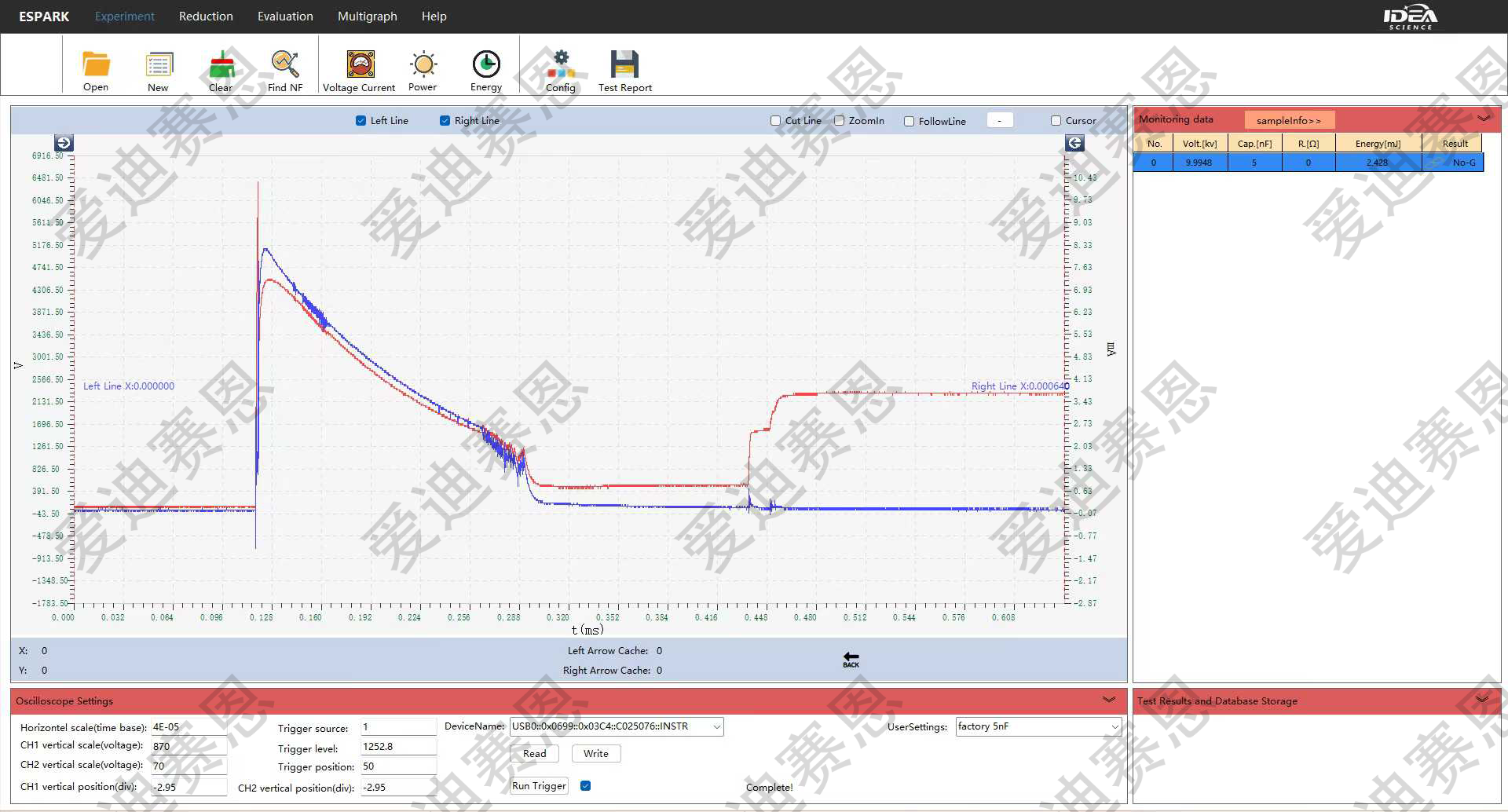Open the UserSettings factory 5nF dropdown
Screen dimensions: 1508x812
[1114, 727]
